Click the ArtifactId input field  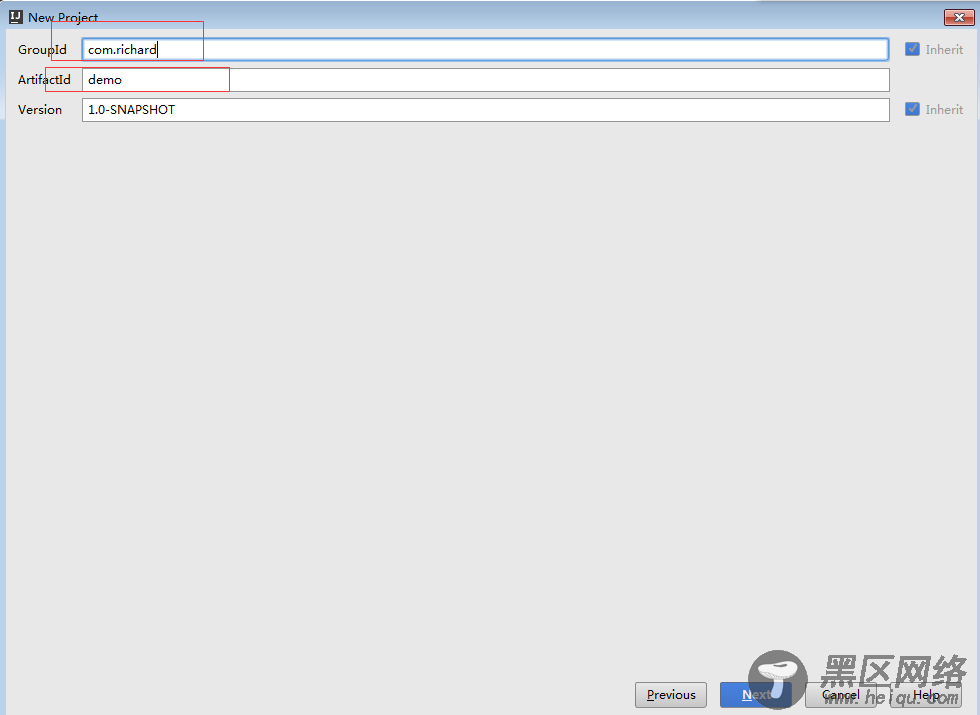click(485, 79)
